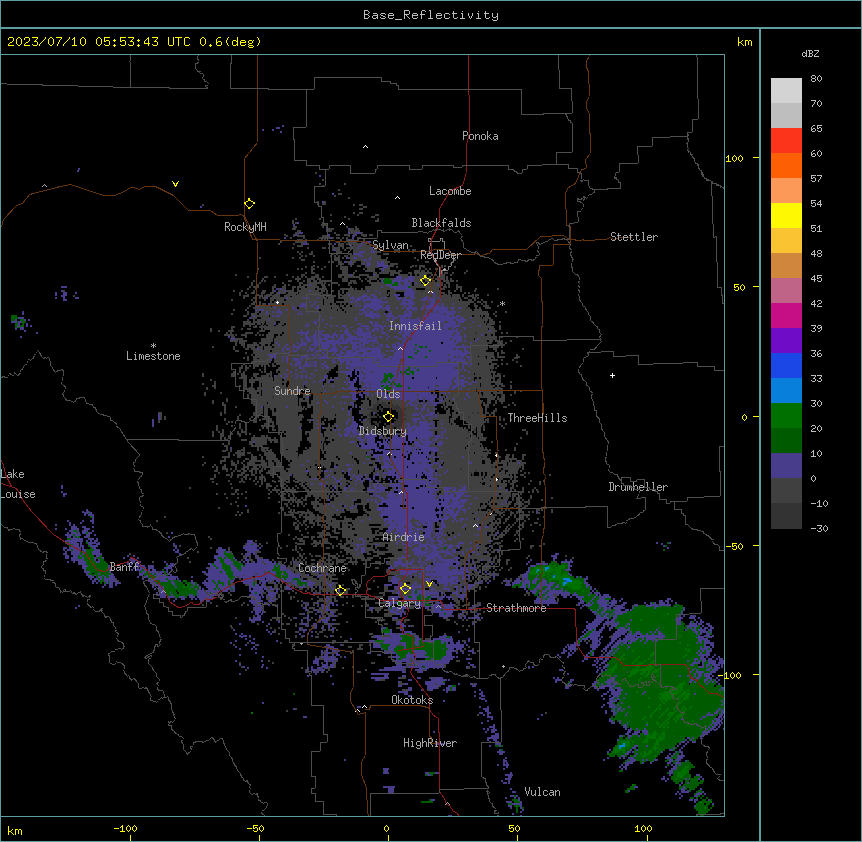Click the Didsbury label
862x842 pixels.
383,431
